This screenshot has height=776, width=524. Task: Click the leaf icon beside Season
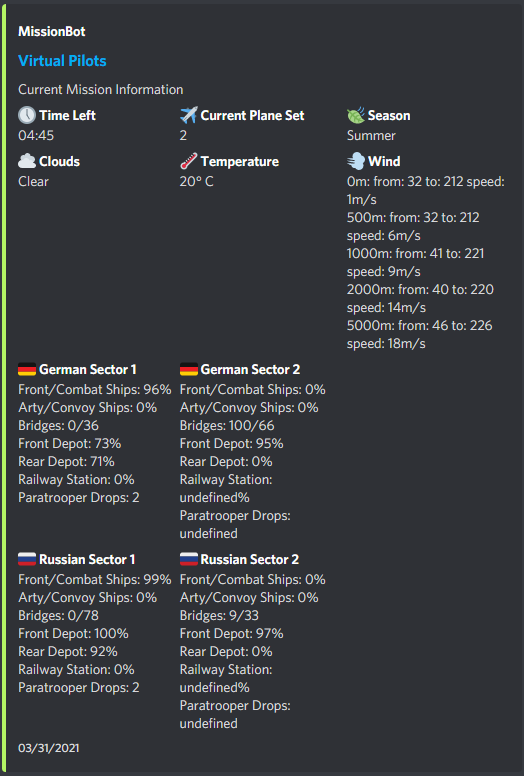pos(356,115)
